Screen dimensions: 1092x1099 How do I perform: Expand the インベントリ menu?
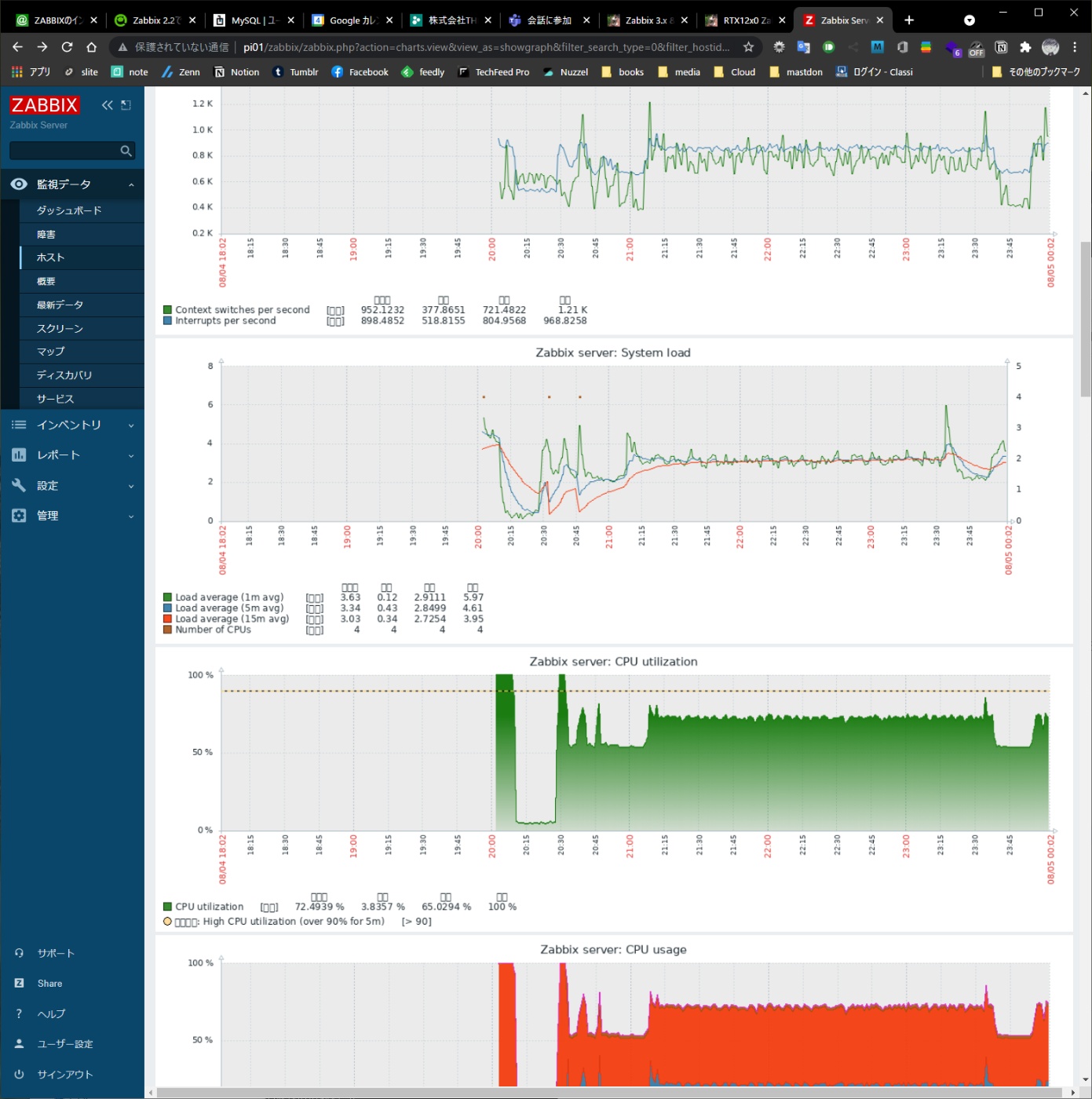coord(72,425)
